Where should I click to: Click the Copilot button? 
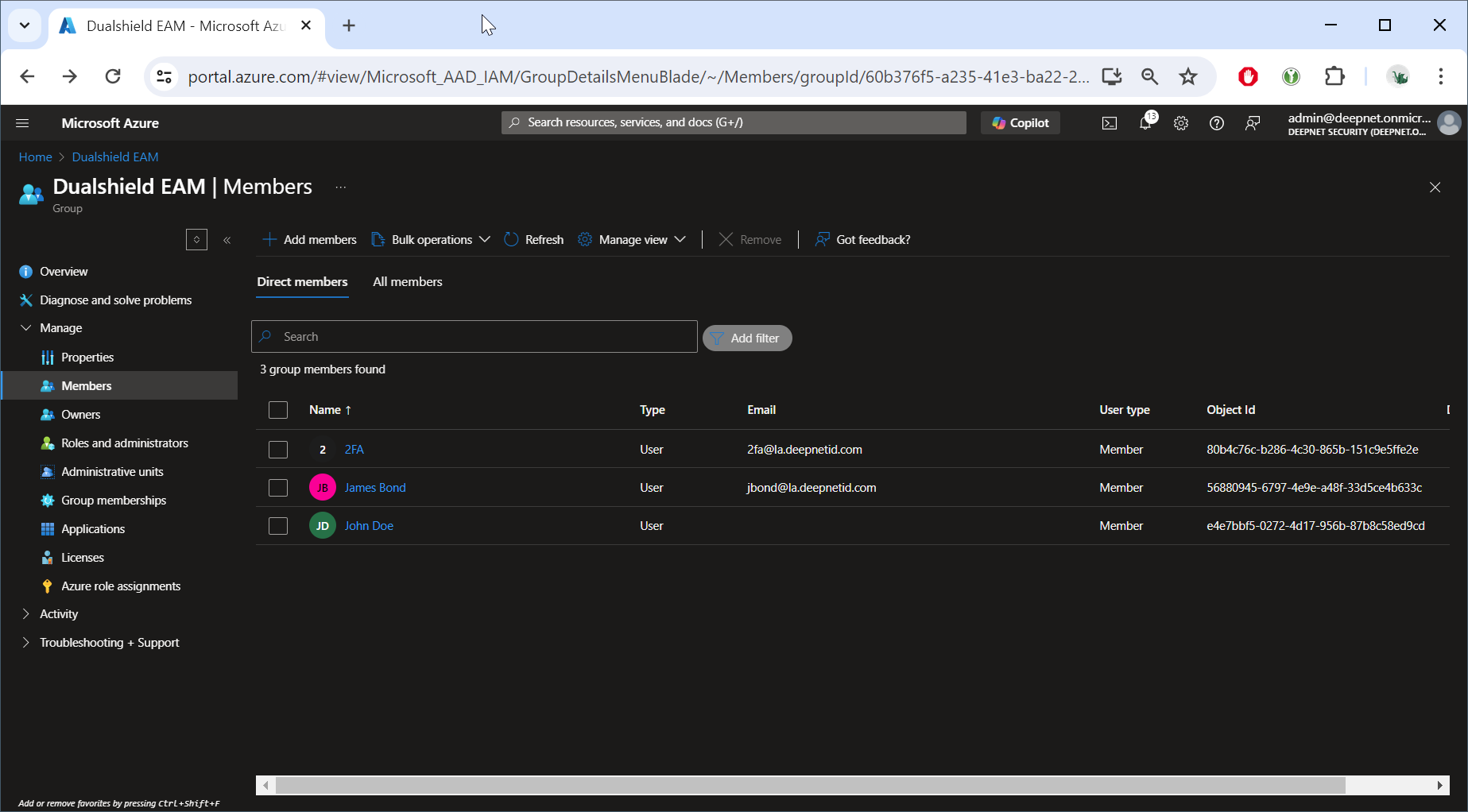coord(1021,123)
